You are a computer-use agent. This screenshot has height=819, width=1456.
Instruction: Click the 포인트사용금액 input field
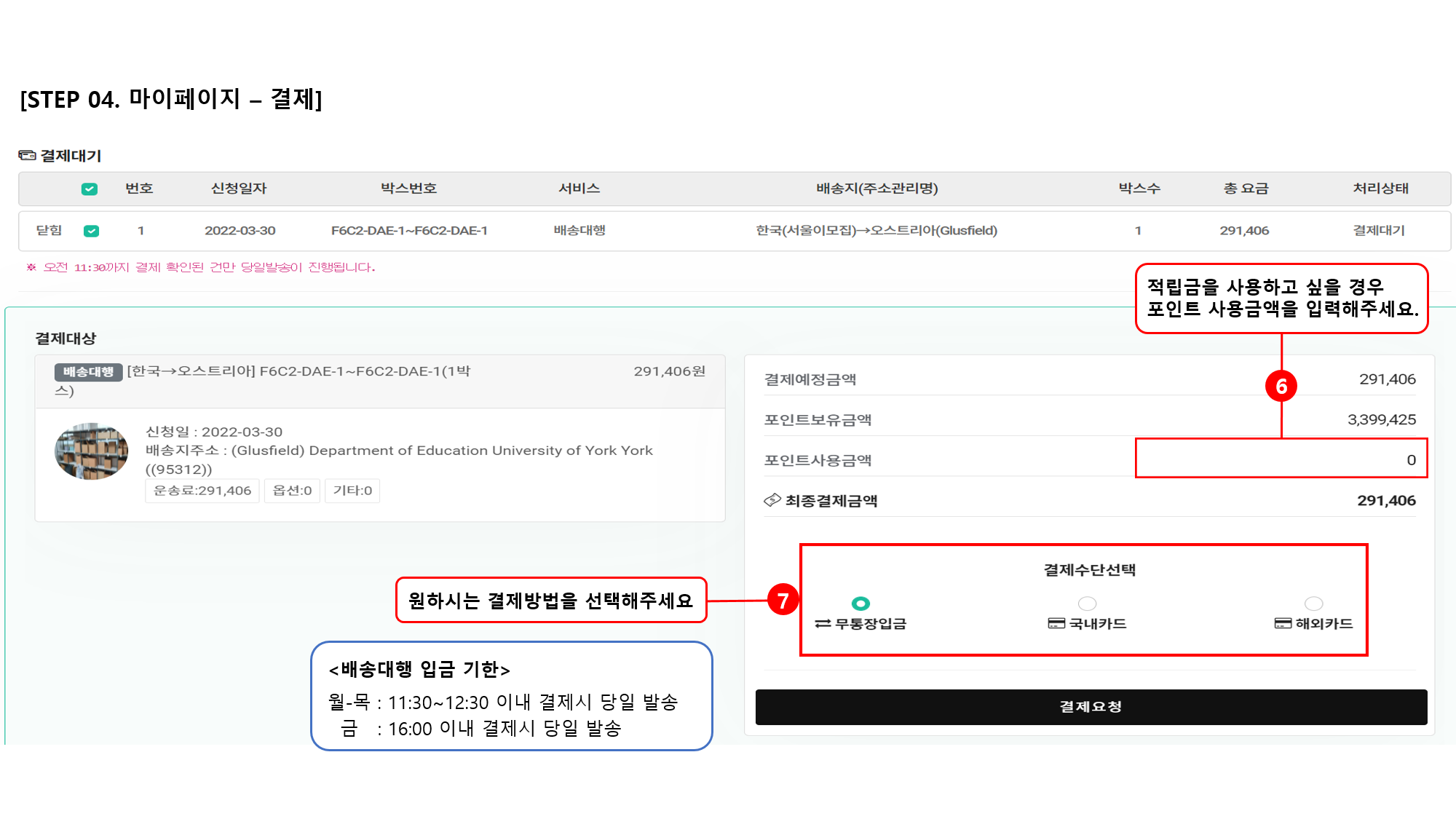pos(1281,459)
